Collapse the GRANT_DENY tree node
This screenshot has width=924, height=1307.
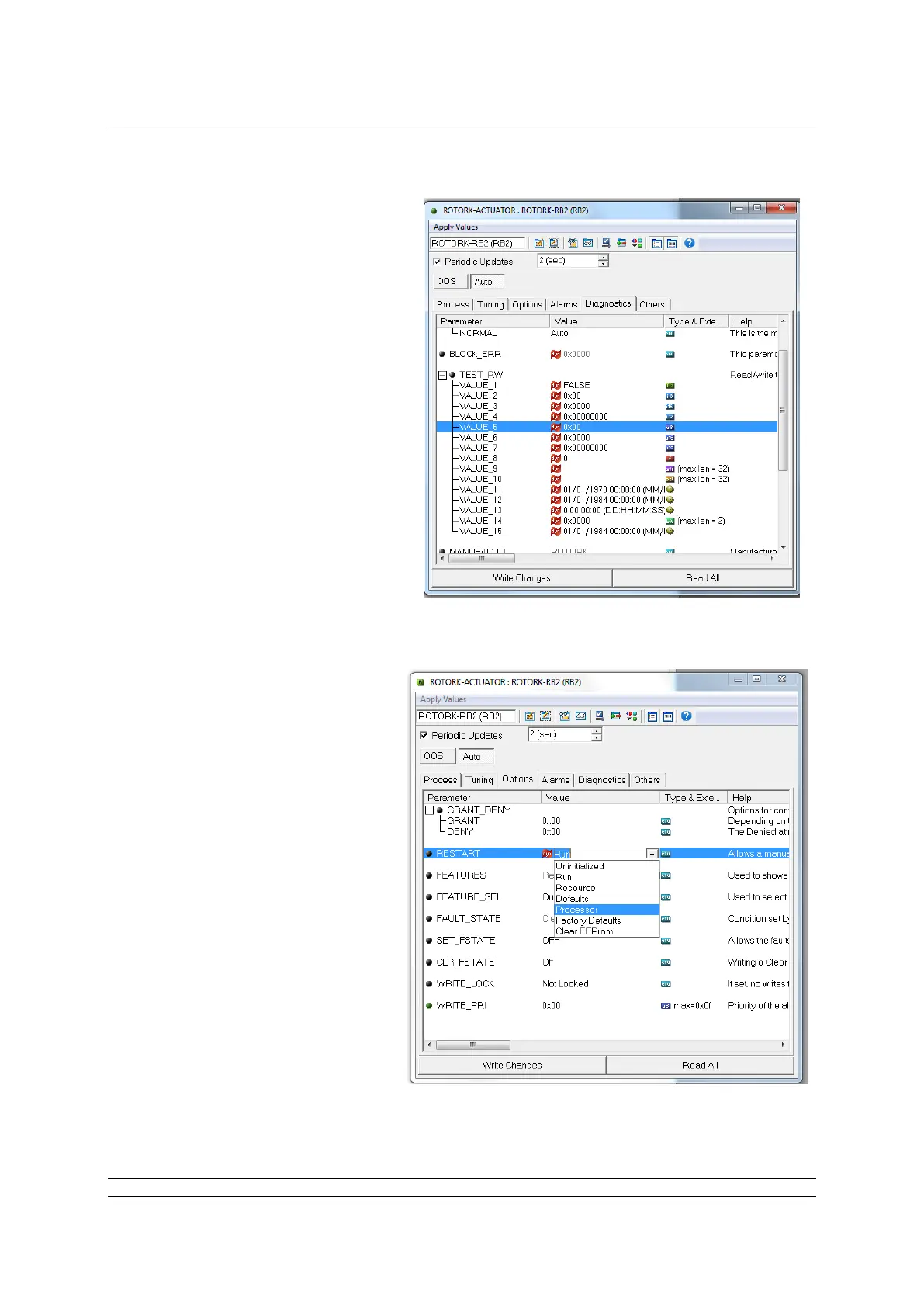point(429,810)
